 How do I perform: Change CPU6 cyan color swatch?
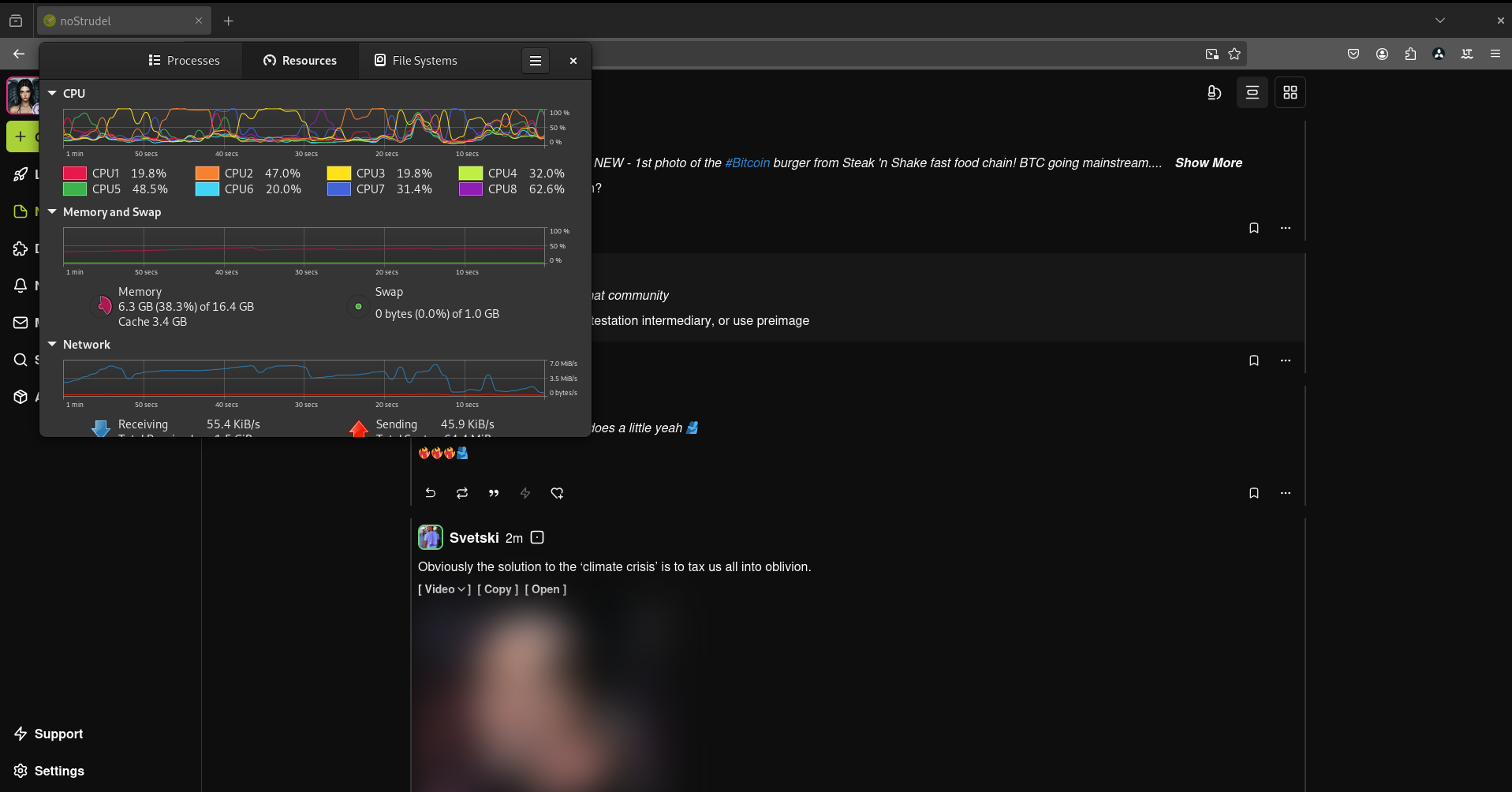207,189
